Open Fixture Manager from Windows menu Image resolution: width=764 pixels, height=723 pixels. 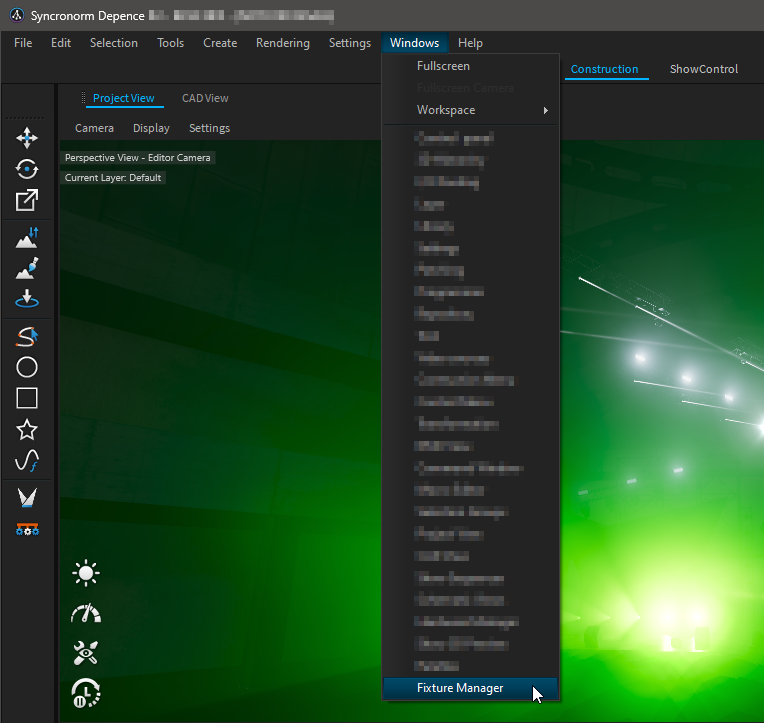(x=460, y=688)
